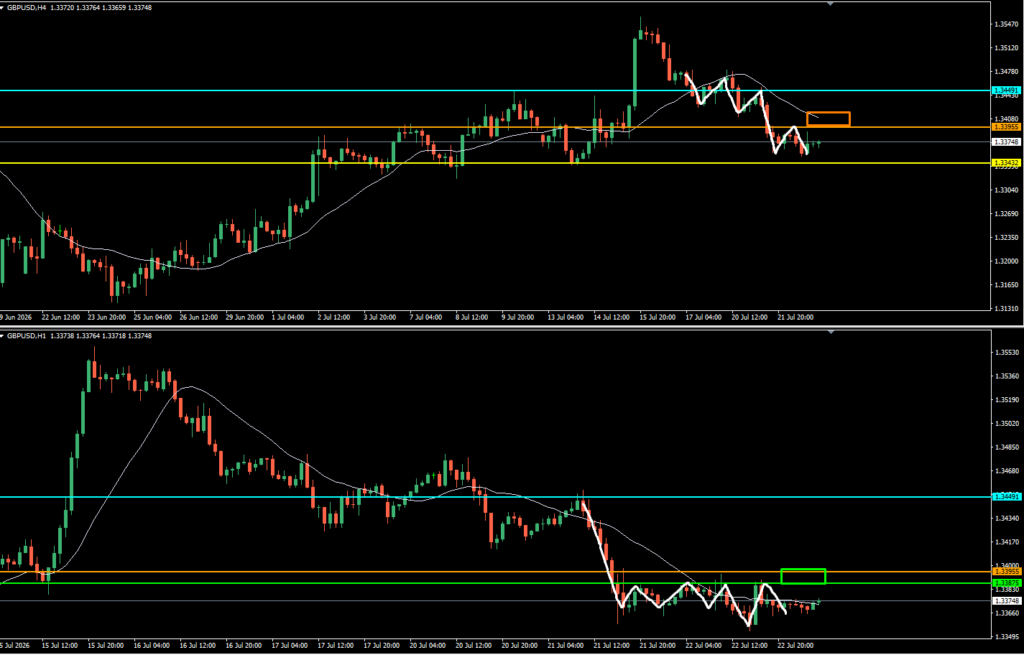Click 1.34680 on the H1 price scale
Image resolution: width=1024 pixels, height=655 pixels.
click(x=1006, y=471)
